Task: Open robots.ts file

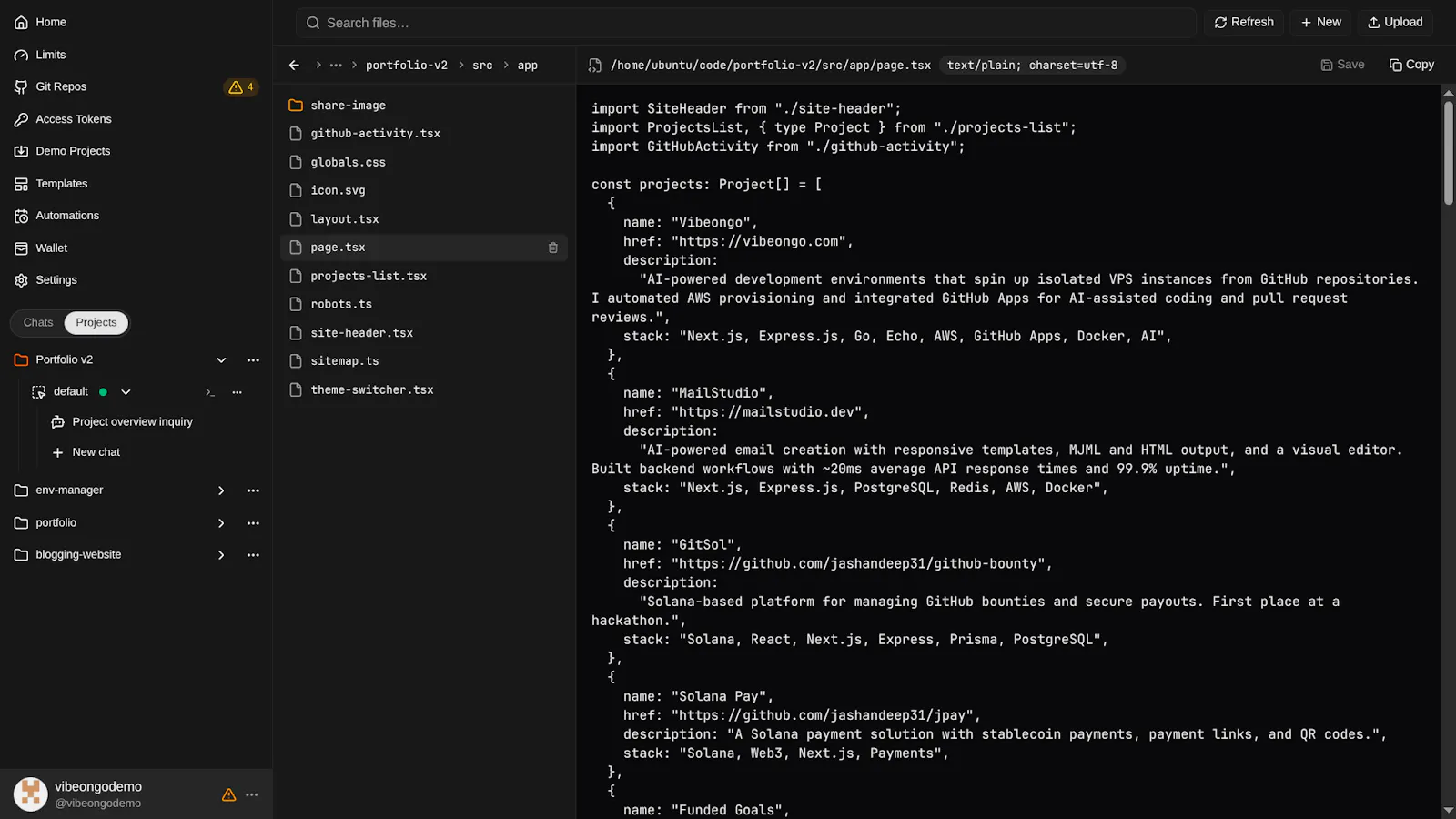Action: [424, 305]
